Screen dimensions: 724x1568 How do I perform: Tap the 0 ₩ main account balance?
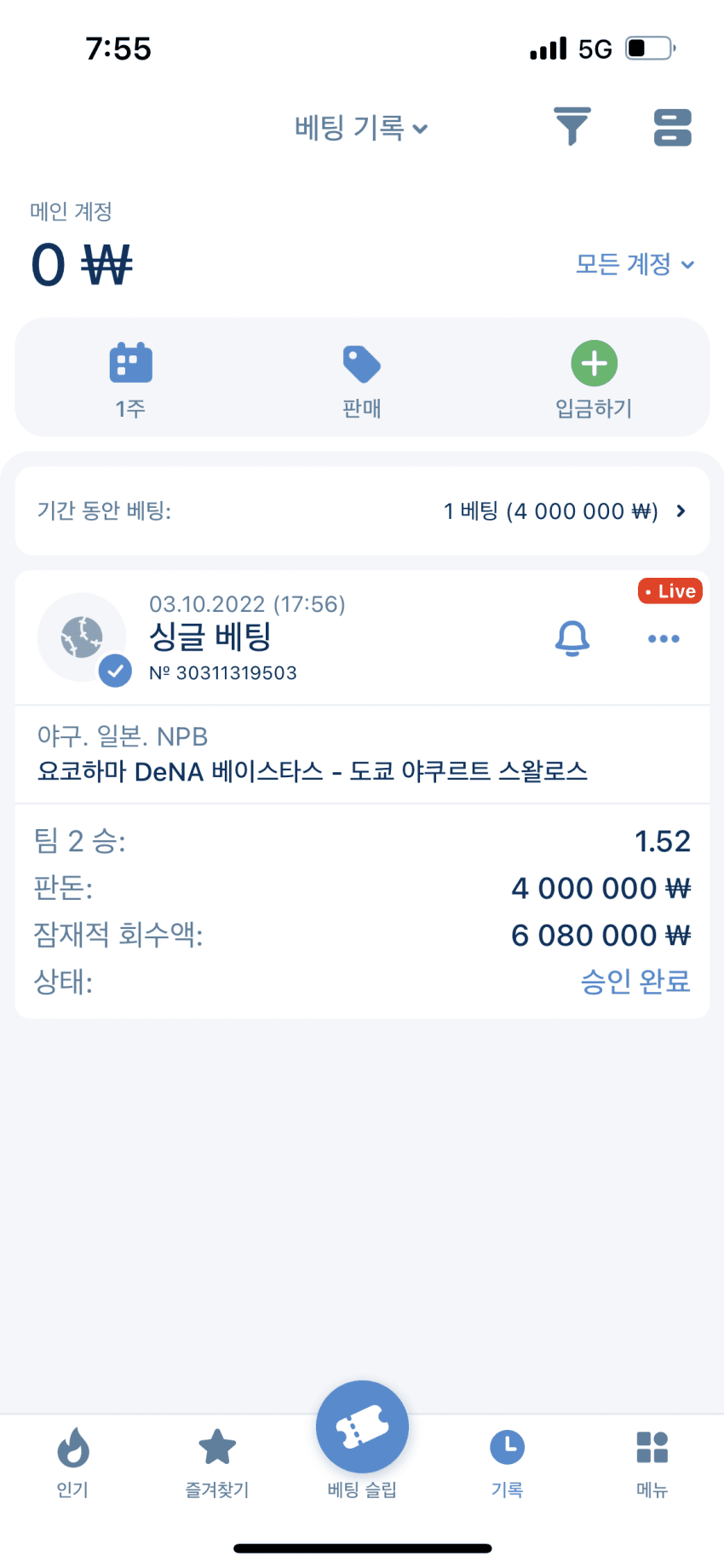[82, 264]
